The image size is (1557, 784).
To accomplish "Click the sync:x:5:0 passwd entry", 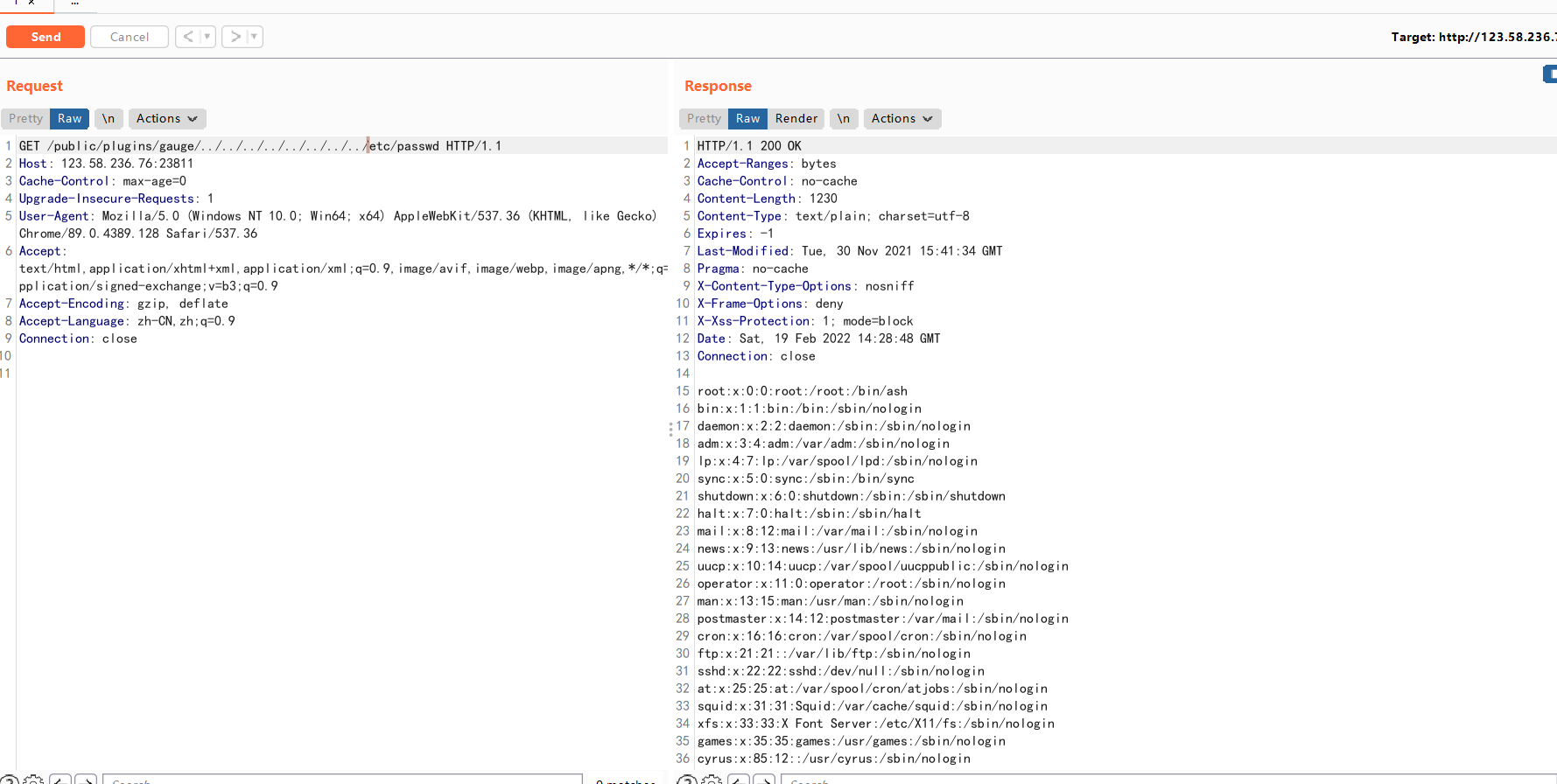I will point(806,479).
